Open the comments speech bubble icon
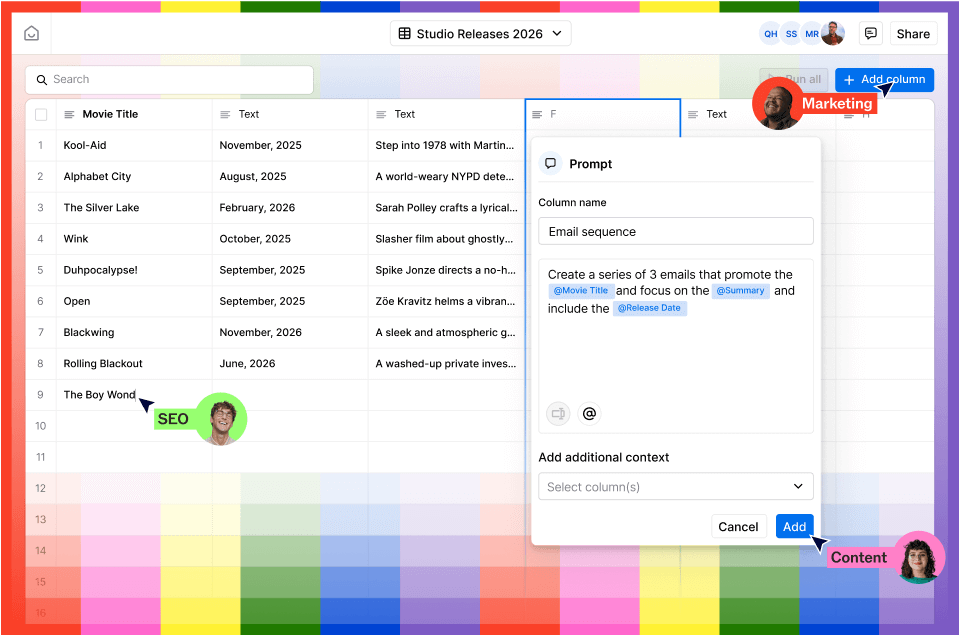959x635 pixels. click(x=871, y=34)
